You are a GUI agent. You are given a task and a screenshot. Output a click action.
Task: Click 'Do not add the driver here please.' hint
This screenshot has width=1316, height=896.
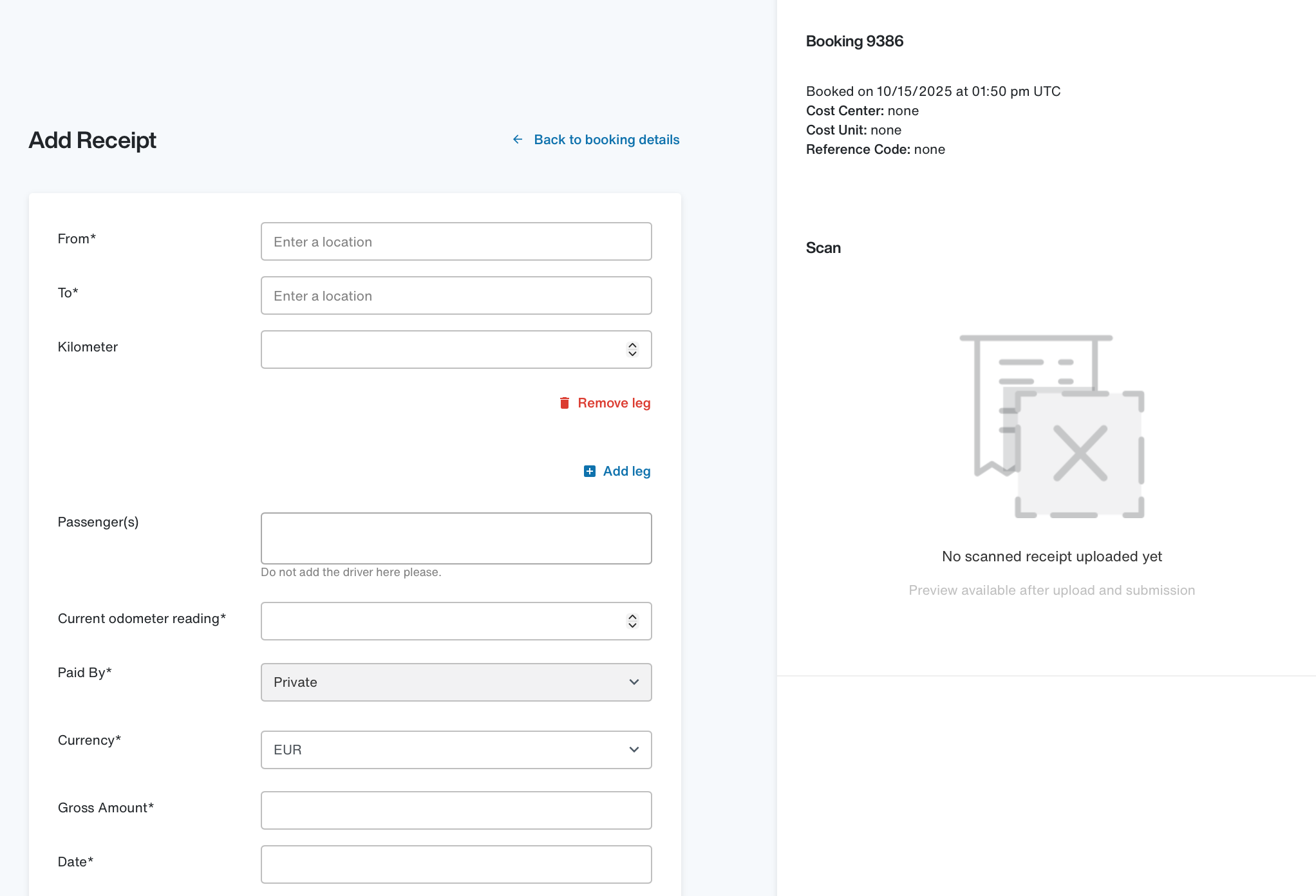point(351,572)
